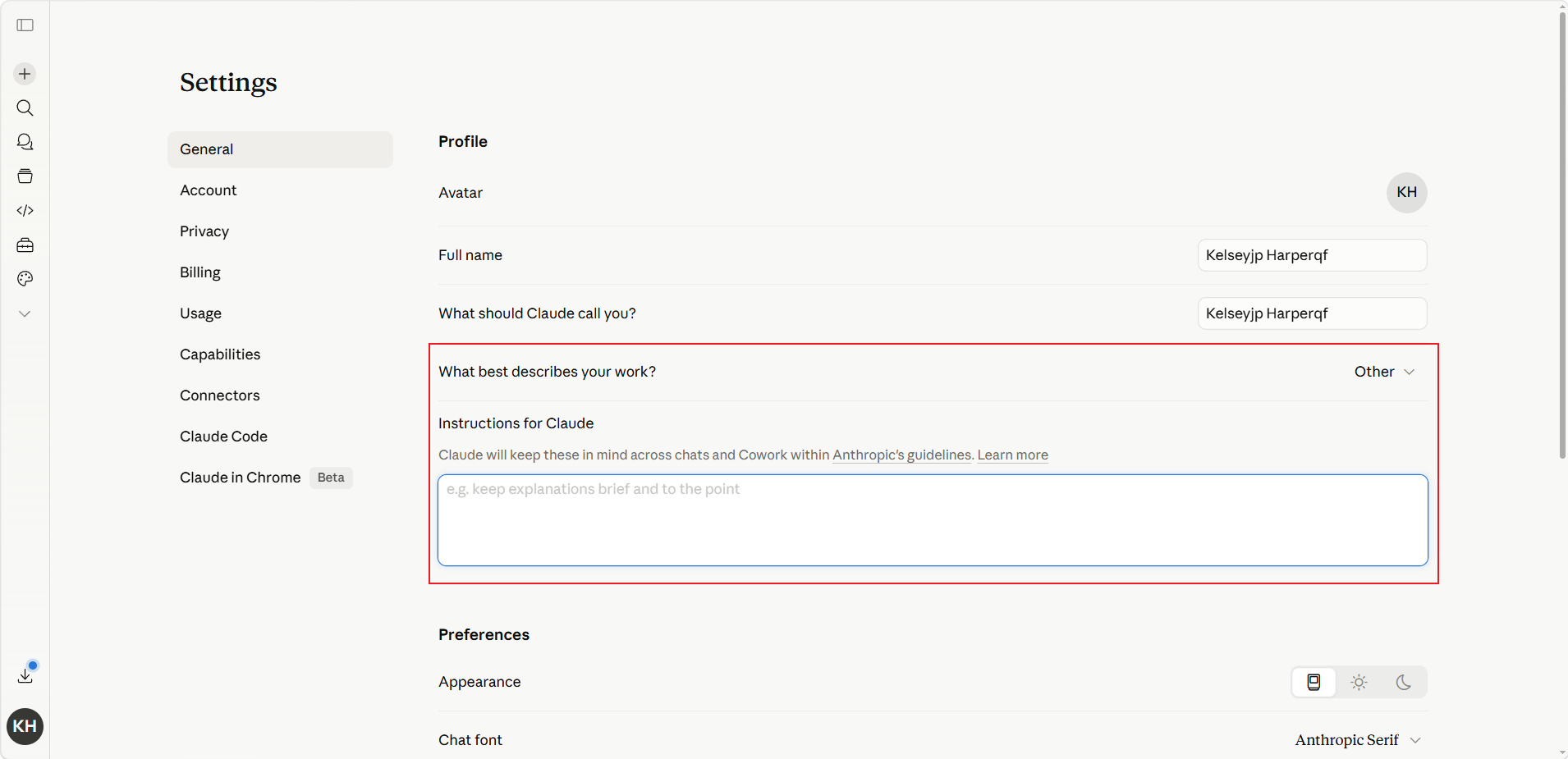Click the Profile section heading
Viewport: 1568px width, 759px height.
tap(463, 141)
